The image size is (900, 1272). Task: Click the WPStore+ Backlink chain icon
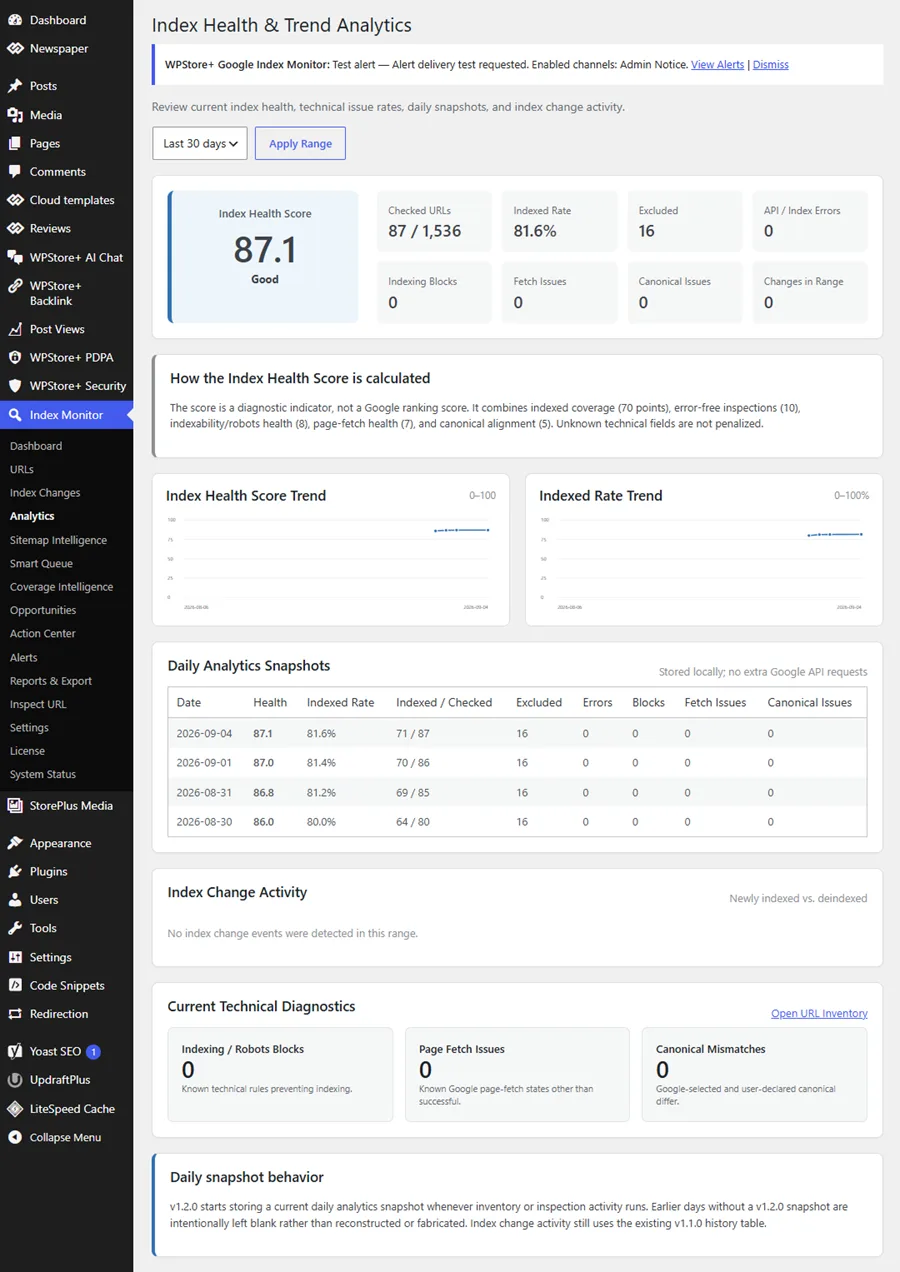(15, 286)
